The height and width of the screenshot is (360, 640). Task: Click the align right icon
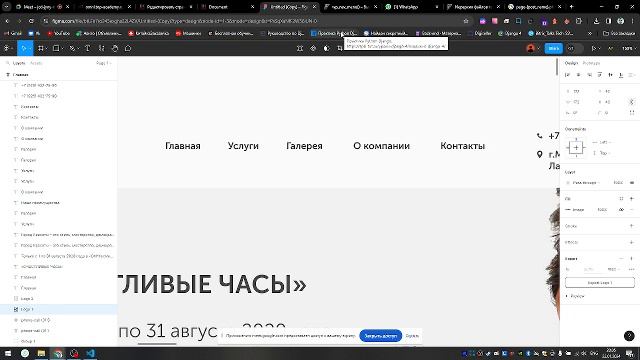[x=589, y=75]
